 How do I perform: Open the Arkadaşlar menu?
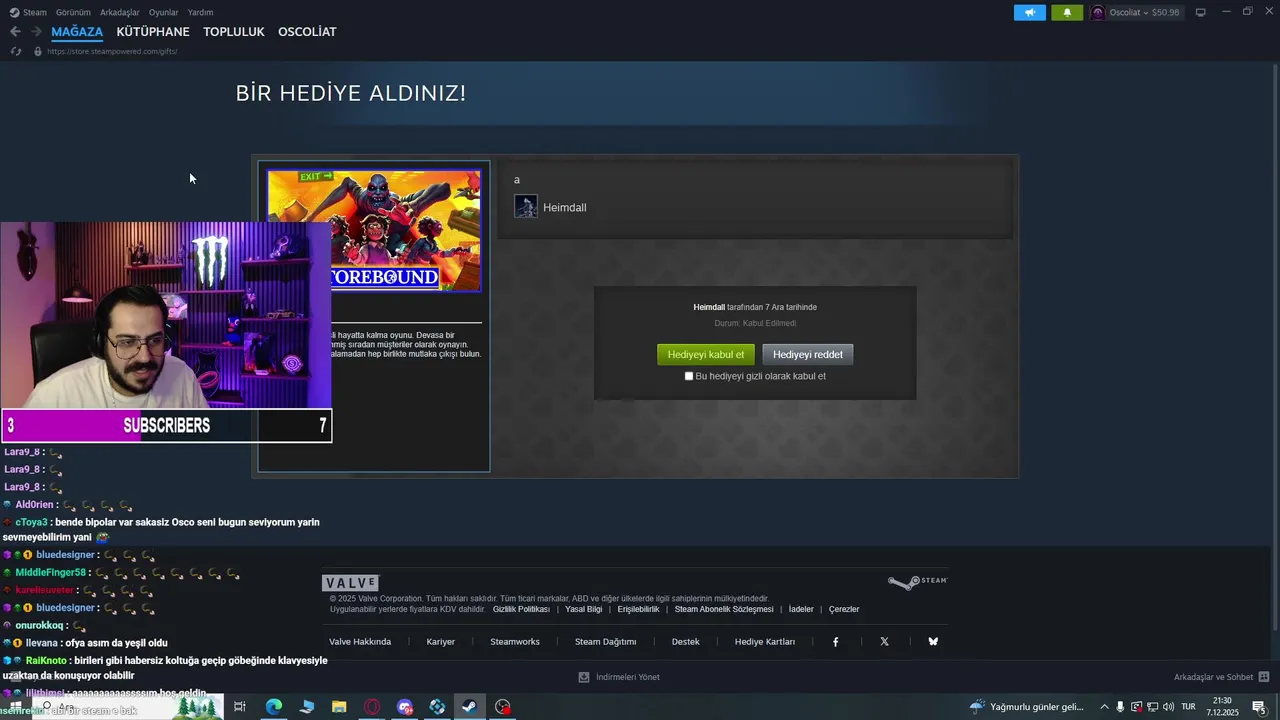(x=120, y=12)
